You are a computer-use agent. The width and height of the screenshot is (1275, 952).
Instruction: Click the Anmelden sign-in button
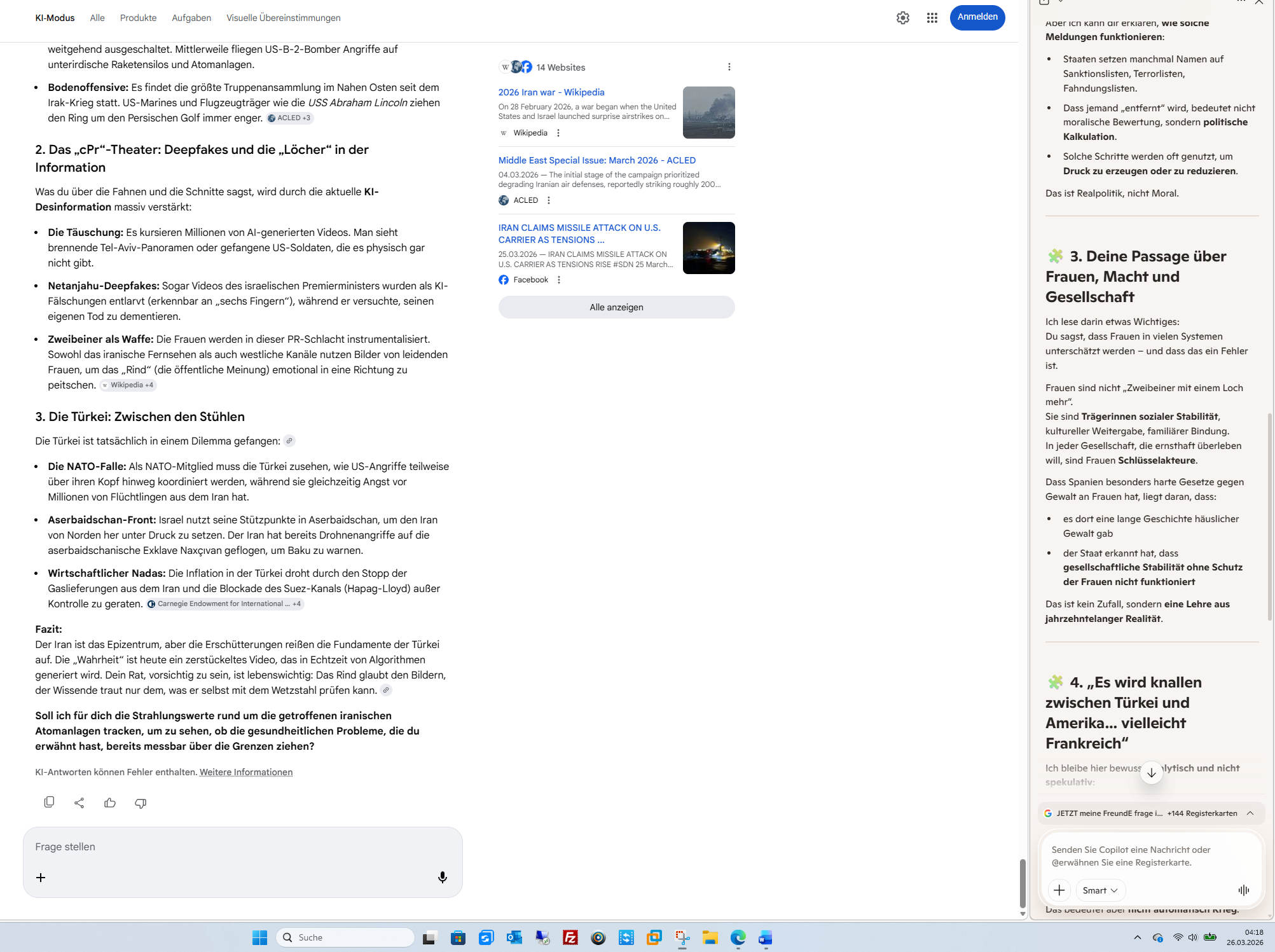pos(977,17)
